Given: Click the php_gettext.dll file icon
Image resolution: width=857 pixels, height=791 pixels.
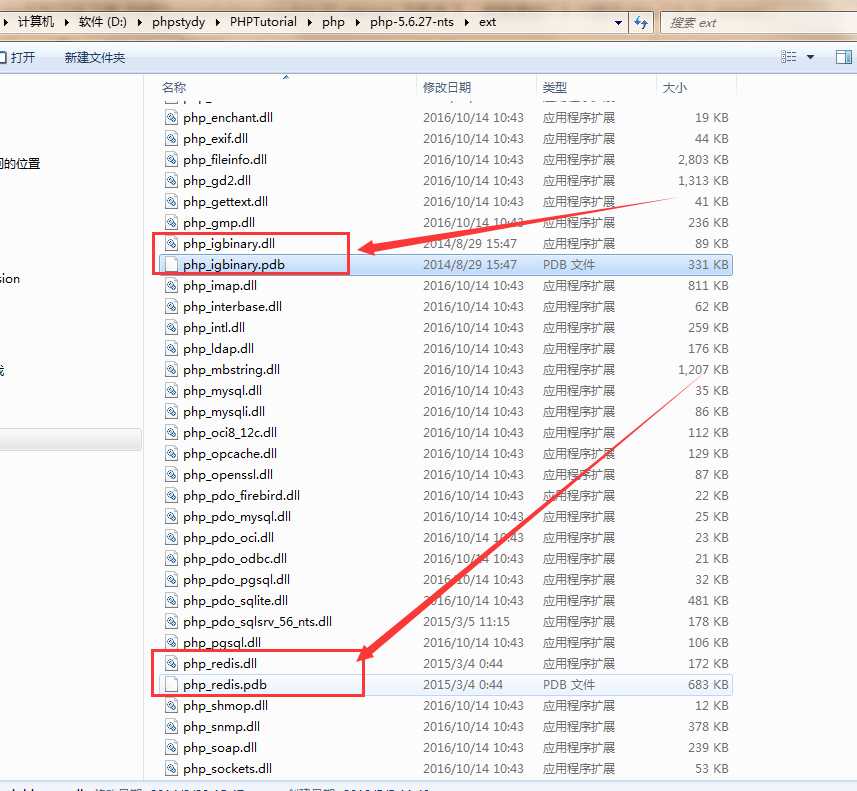Looking at the screenshot, I should click(x=172, y=202).
